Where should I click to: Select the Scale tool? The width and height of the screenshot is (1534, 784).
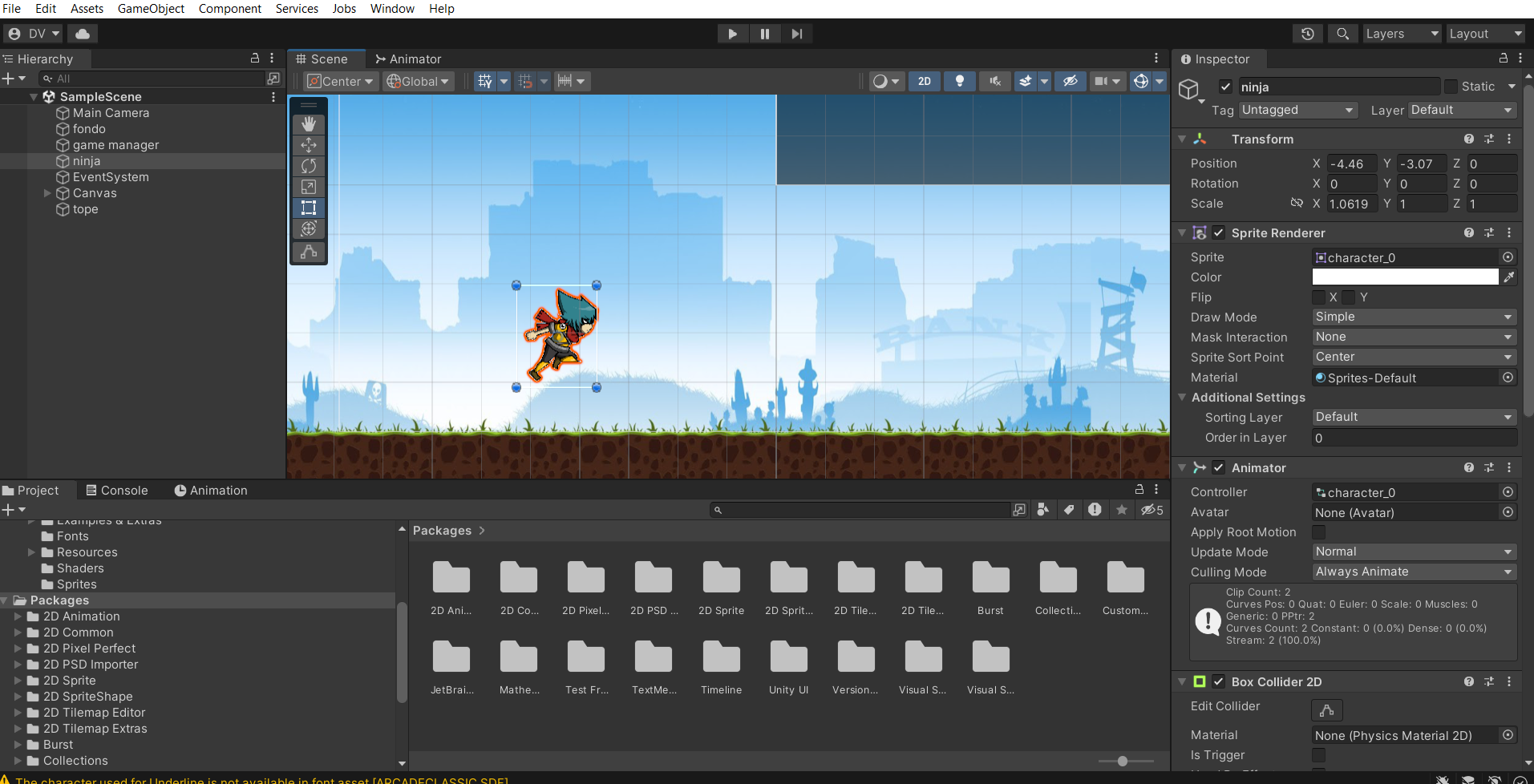pyautogui.click(x=309, y=187)
